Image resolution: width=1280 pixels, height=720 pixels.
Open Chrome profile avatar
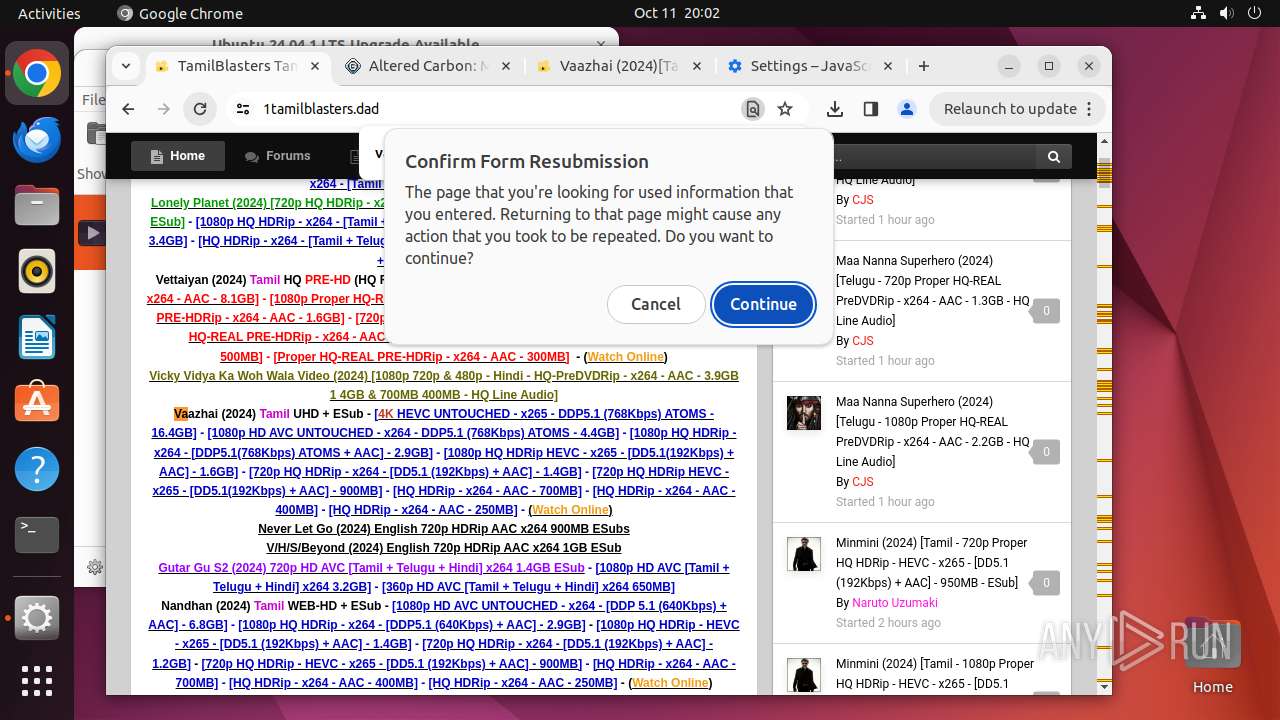click(x=907, y=109)
